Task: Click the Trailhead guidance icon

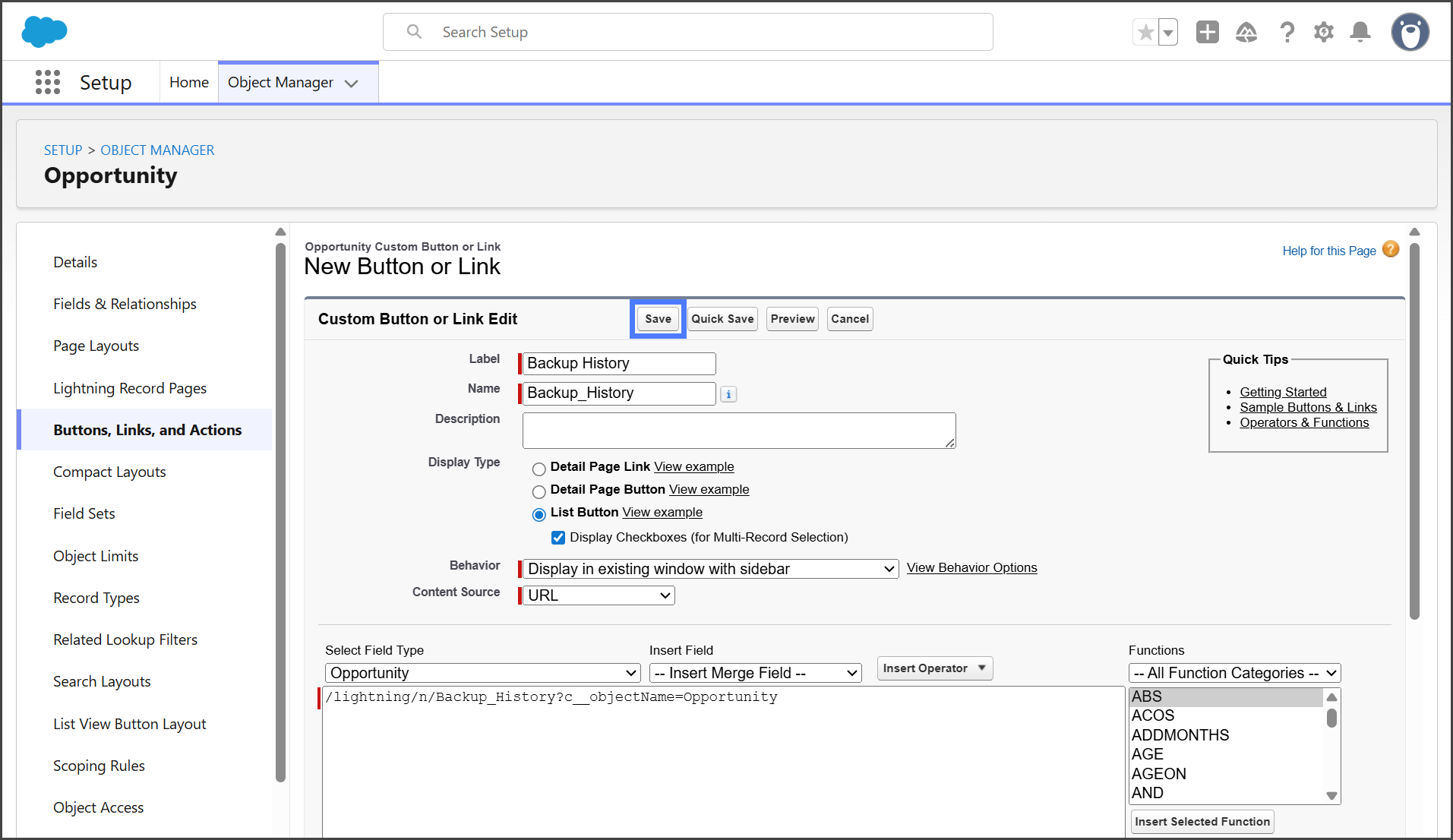Action: tap(1246, 32)
